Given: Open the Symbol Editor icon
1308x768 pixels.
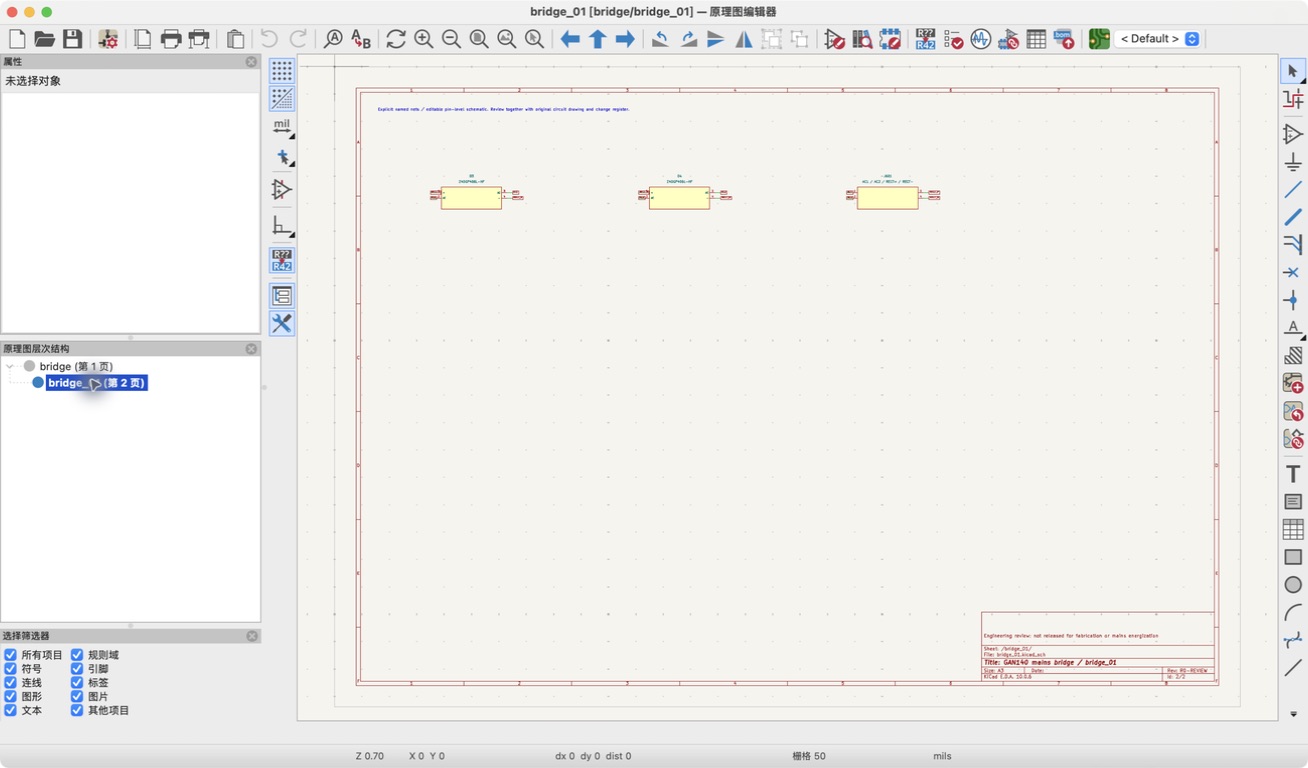Looking at the screenshot, I should pyautogui.click(x=835, y=39).
